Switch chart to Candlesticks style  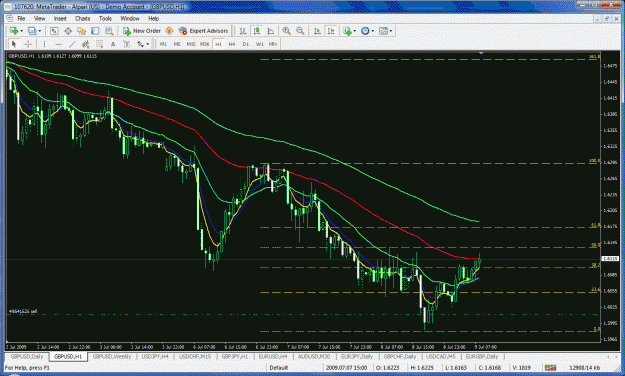257,31
